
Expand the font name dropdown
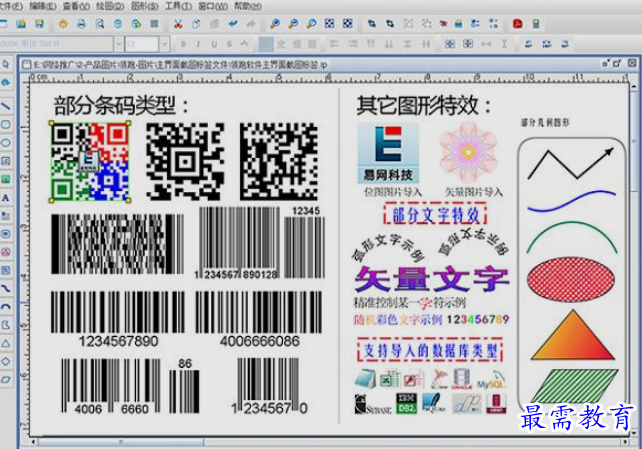[x=119, y=44]
